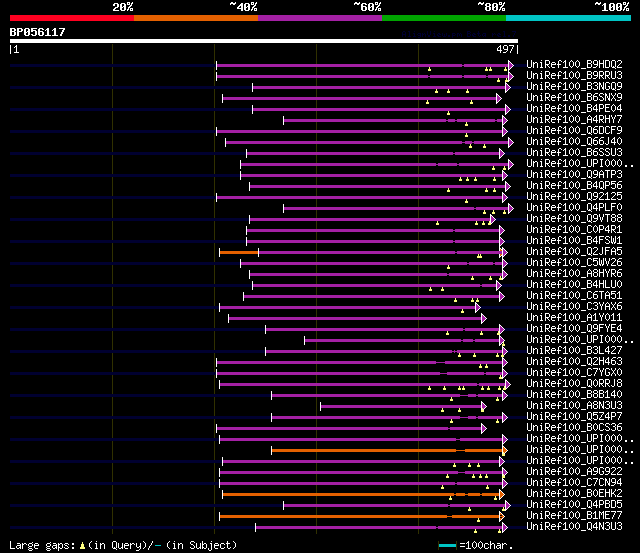Screen dimensions: 640x553
Task: Select the UniRef100_Q9VT88 label
Action: point(574,218)
